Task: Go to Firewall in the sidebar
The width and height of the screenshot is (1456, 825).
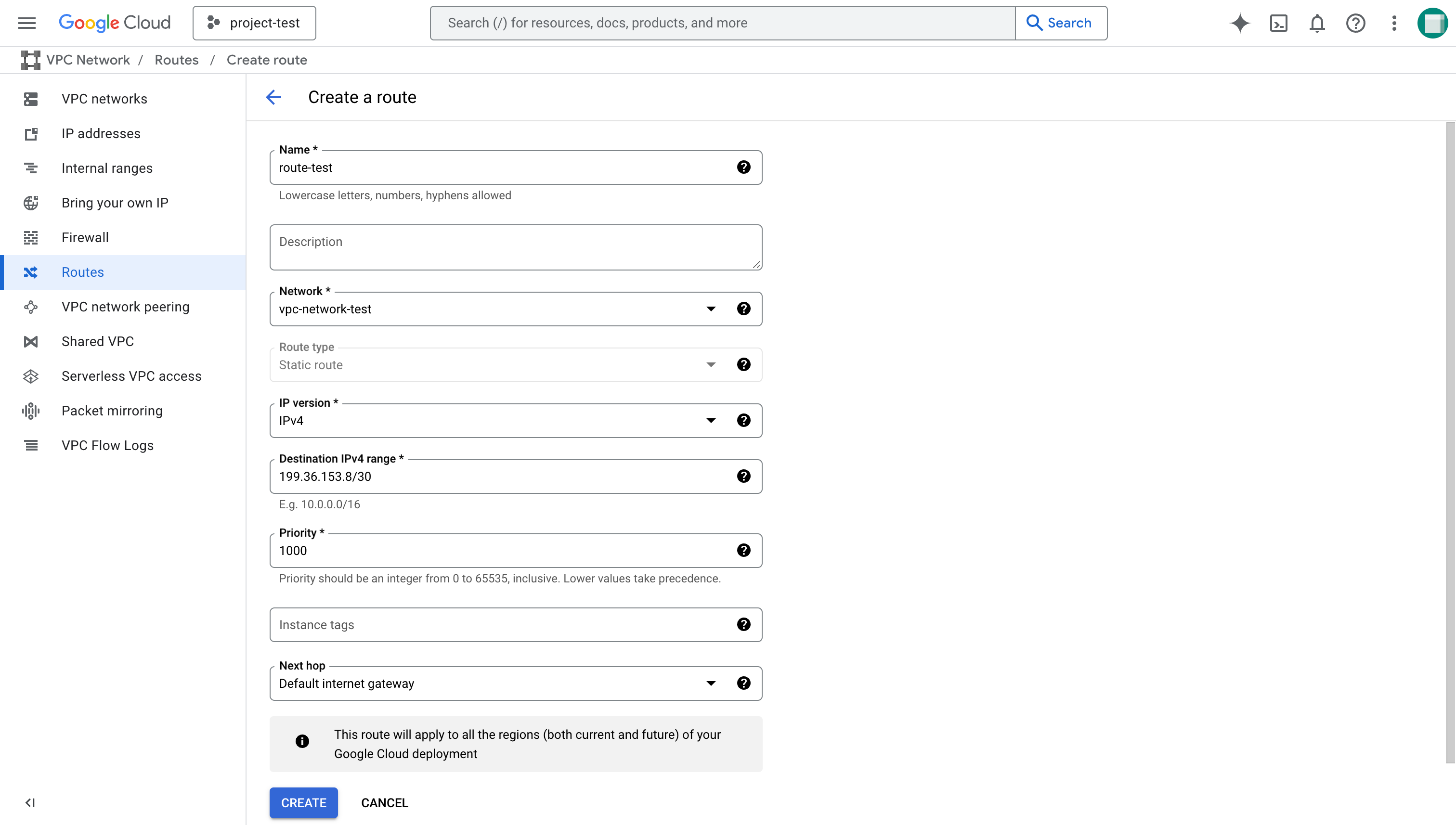Action: coord(85,237)
